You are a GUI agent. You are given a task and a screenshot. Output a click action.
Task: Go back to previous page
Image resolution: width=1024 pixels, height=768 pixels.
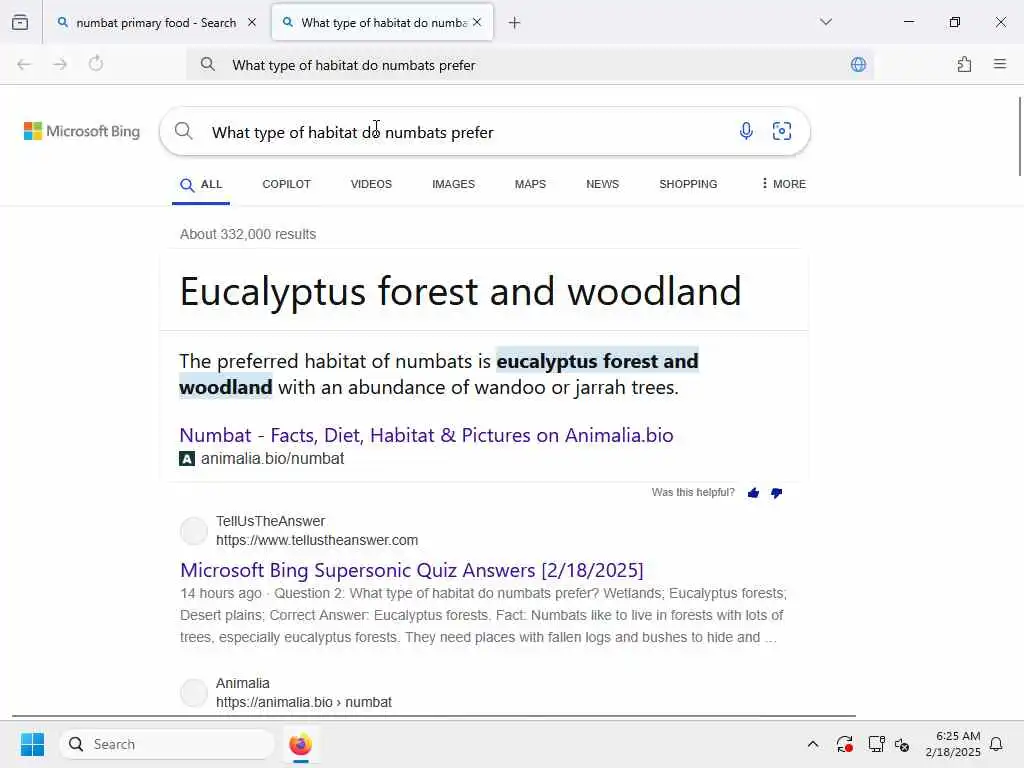point(24,64)
